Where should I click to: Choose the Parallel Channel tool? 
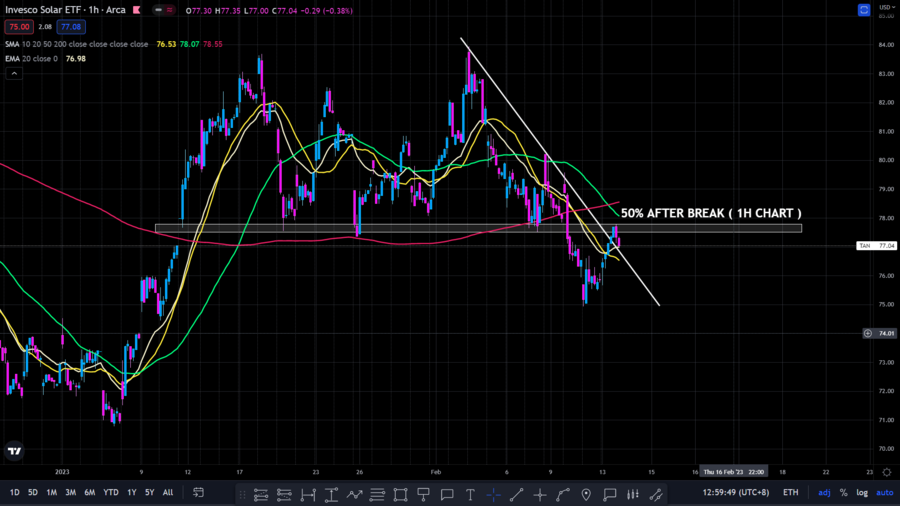656,495
